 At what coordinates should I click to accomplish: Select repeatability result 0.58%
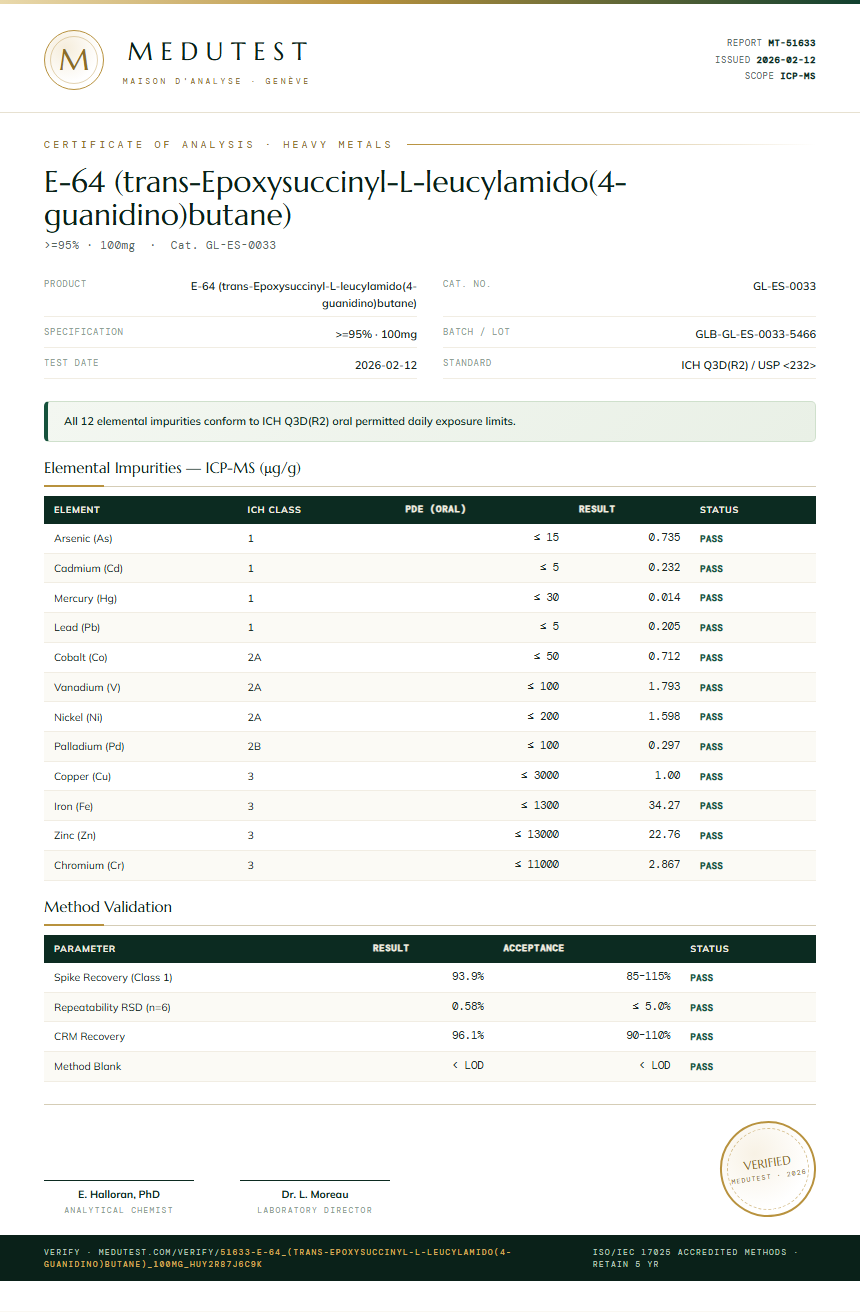468,1006
